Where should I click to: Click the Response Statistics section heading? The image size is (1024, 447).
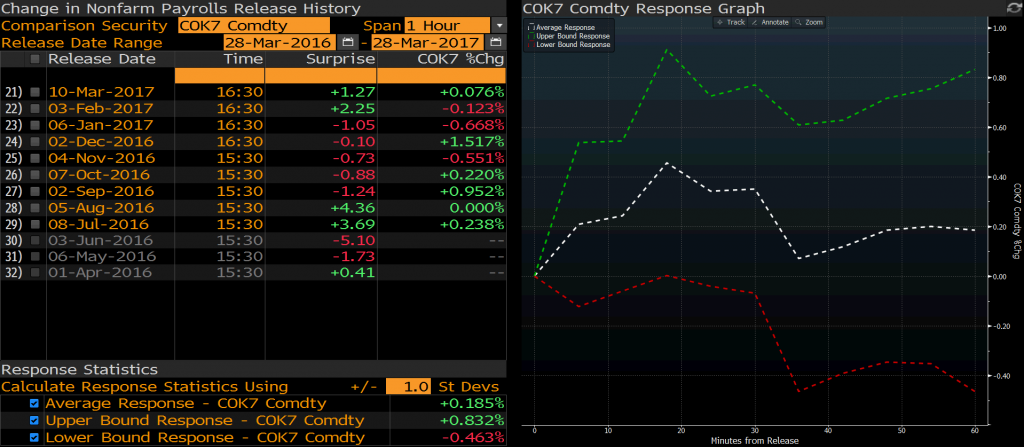click(x=79, y=370)
